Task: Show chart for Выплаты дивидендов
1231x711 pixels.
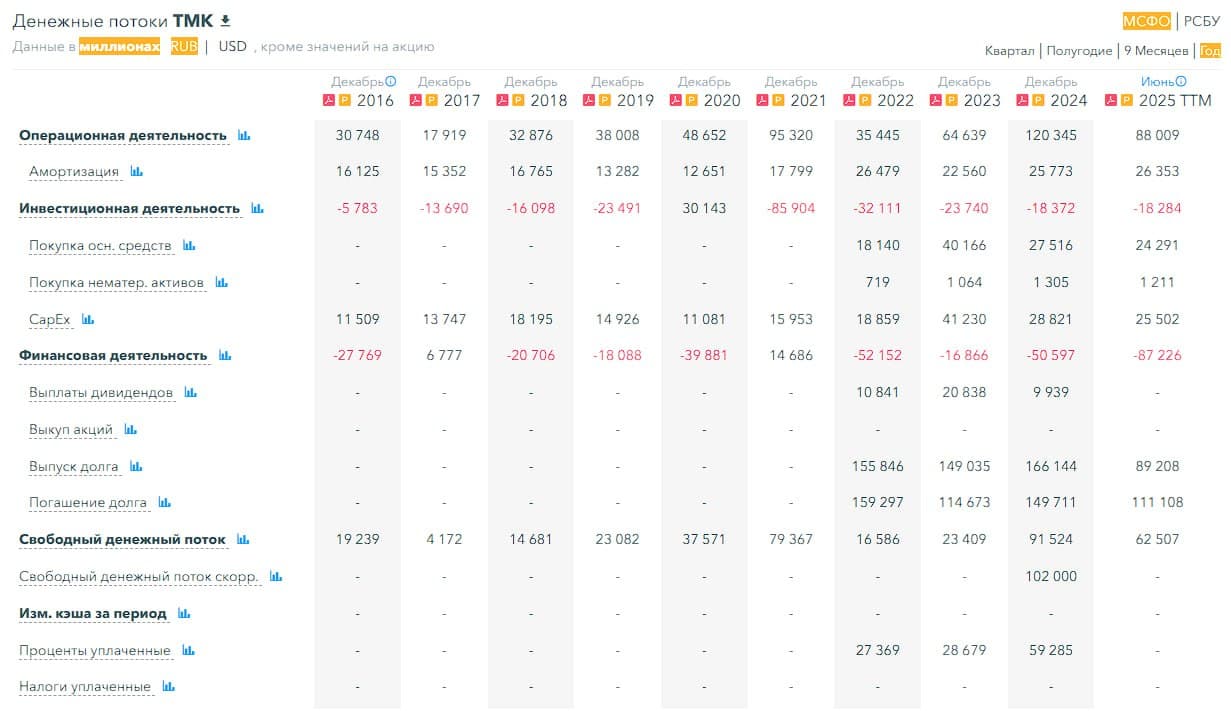Action: point(190,393)
